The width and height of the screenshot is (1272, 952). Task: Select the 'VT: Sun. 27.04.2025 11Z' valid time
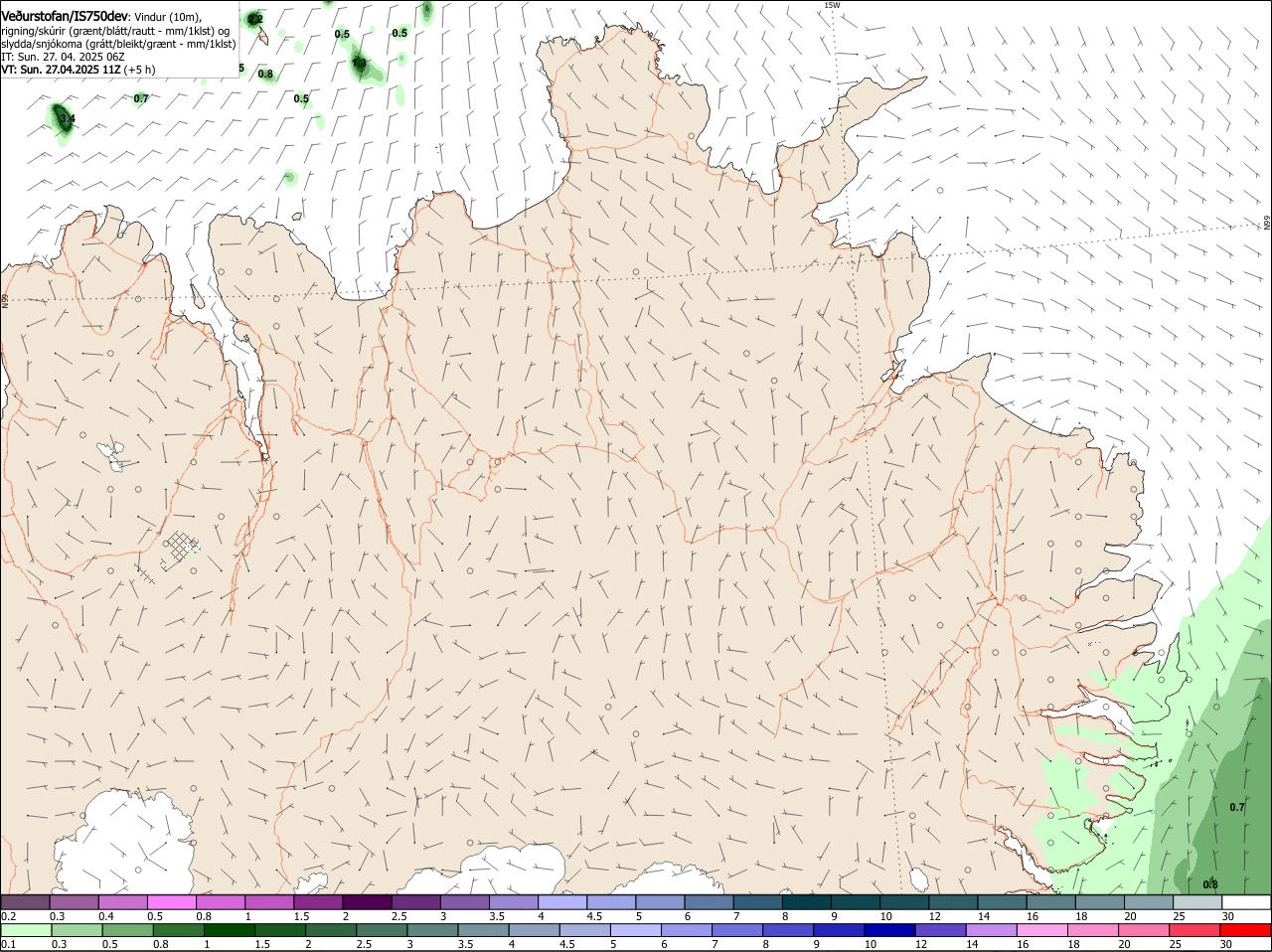(61, 70)
